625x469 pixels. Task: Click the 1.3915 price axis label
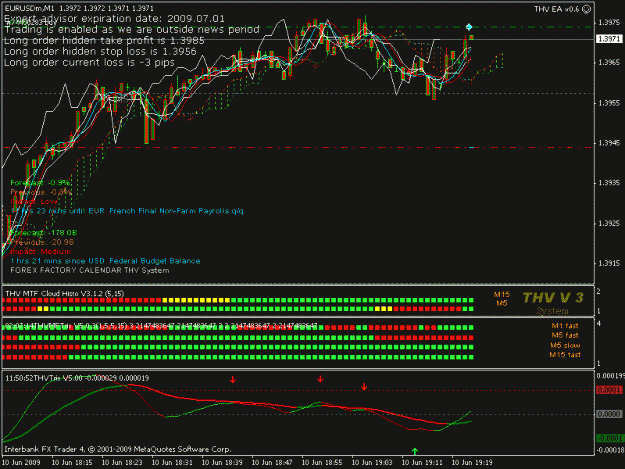click(x=609, y=263)
